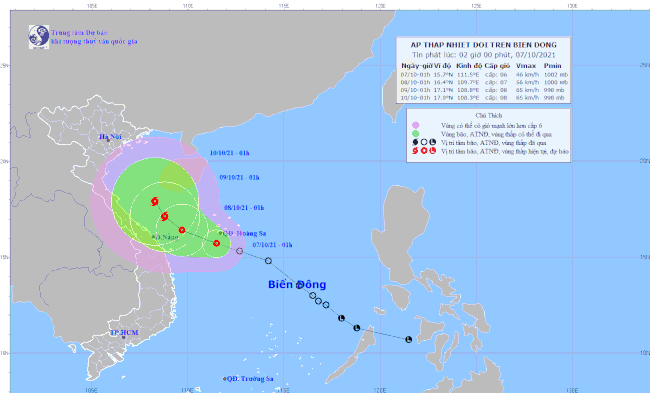Click the easternmost L low-pressure marker over the Philippines

pos(409,340)
